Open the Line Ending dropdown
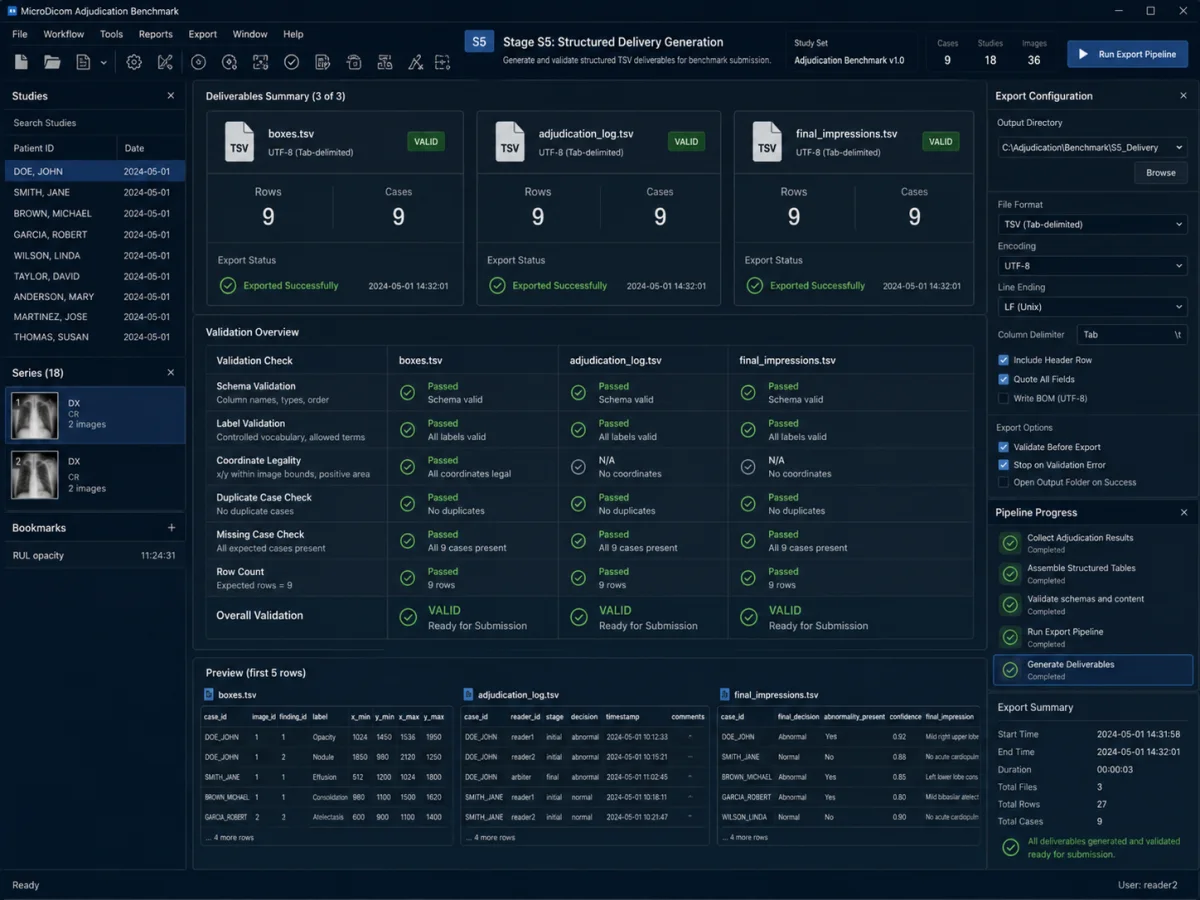Image resolution: width=1200 pixels, height=900 pixels. 1092,307
